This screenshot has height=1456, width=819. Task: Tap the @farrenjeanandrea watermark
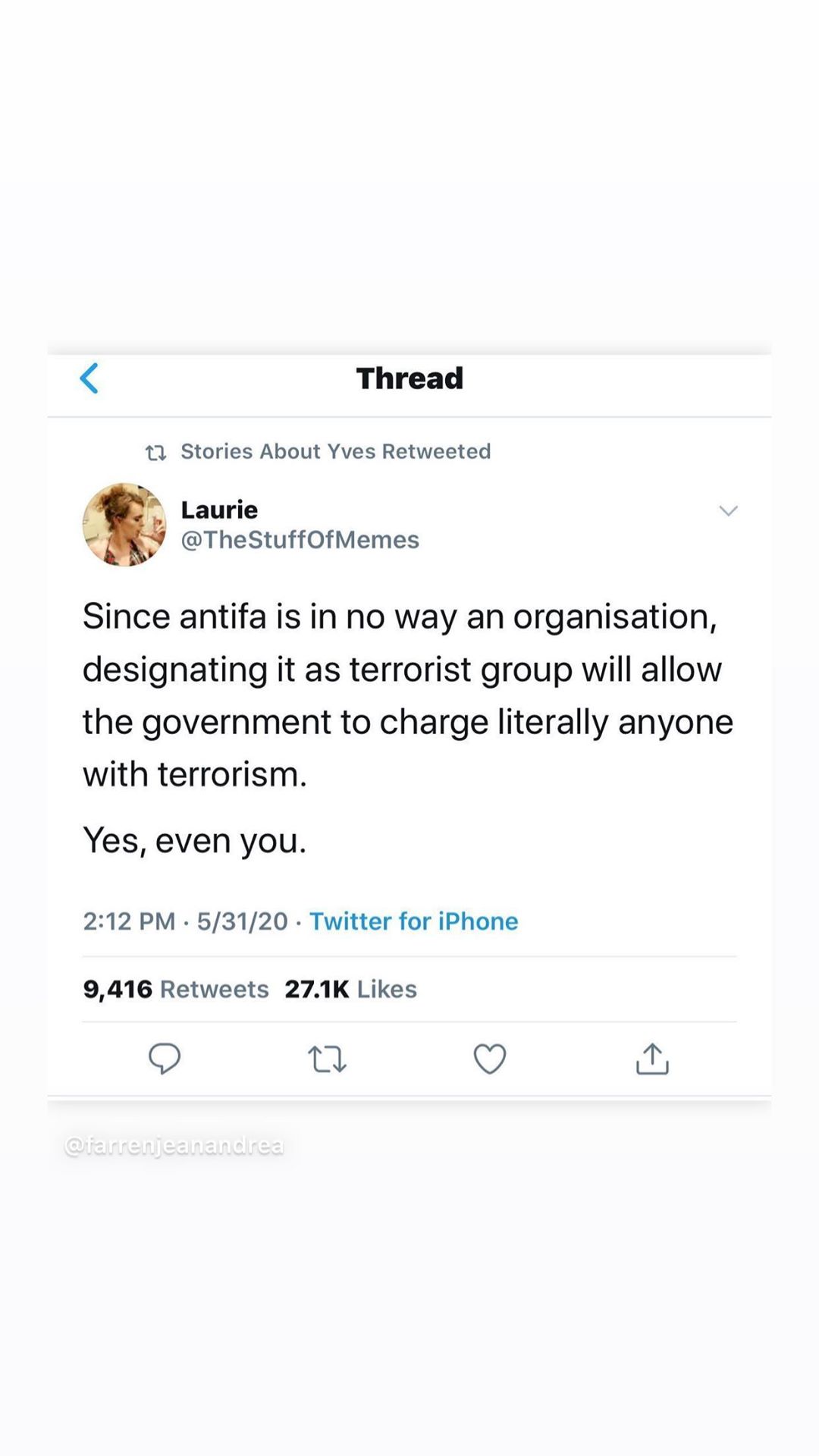pyautogui.click(x=174, y=1145)
